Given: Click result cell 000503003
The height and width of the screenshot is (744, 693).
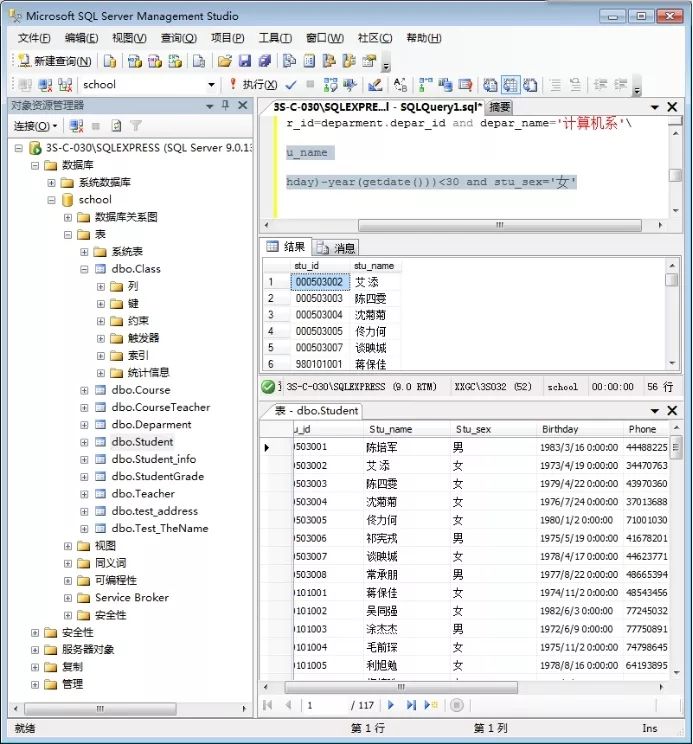Looking at the screenshot, I should 319,298.
